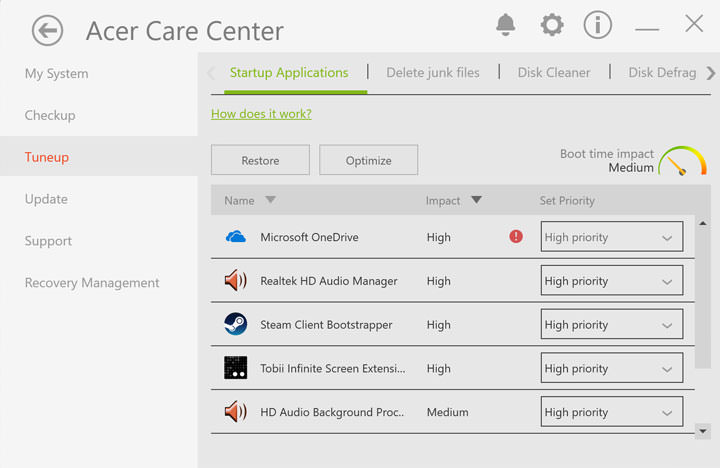This screenshot has width=720, height=468.
Task: Open the 'How does it work?' link
Action: (261, 114)
